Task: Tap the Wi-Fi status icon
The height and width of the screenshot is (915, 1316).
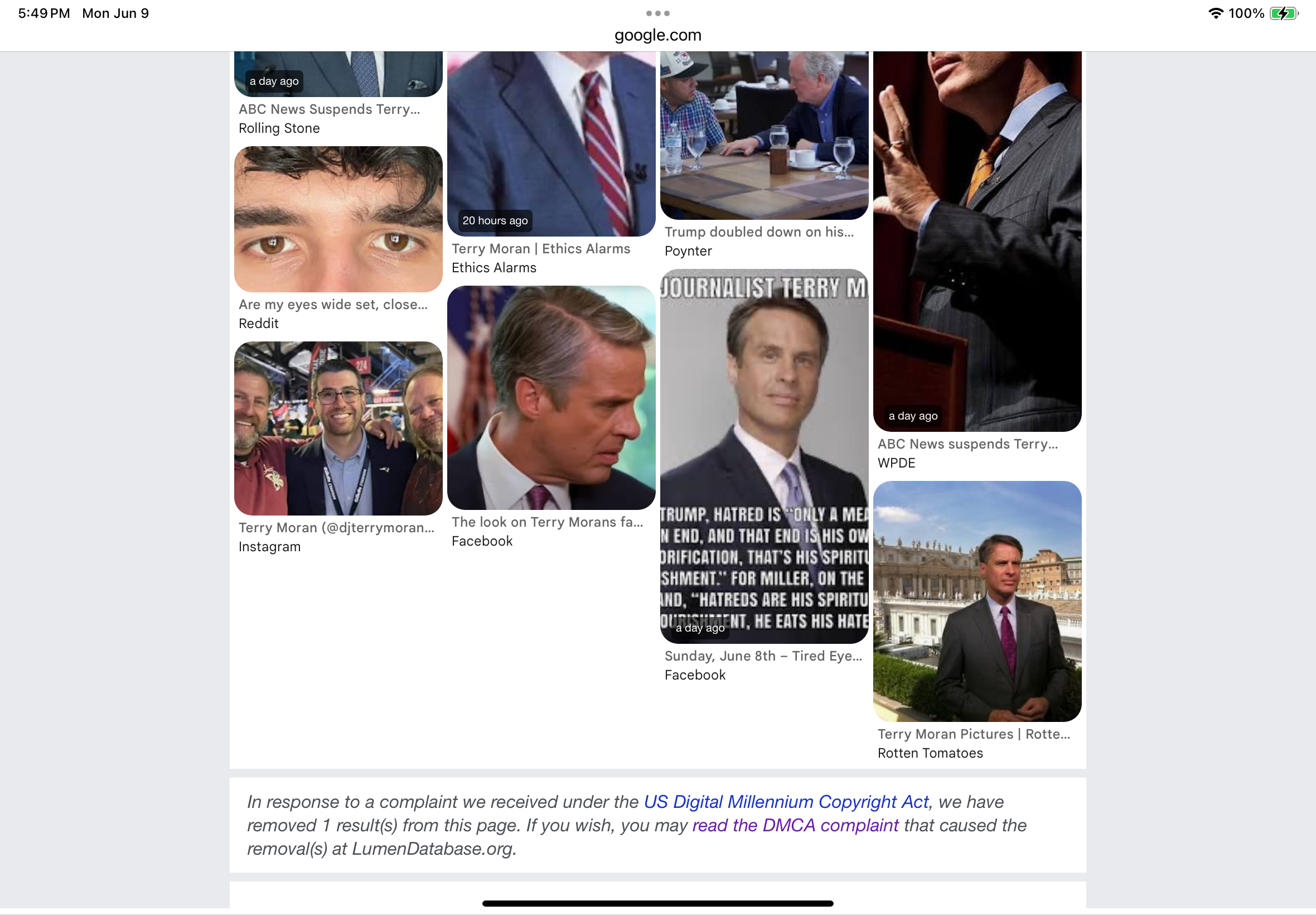Action: coord(1216,13)
